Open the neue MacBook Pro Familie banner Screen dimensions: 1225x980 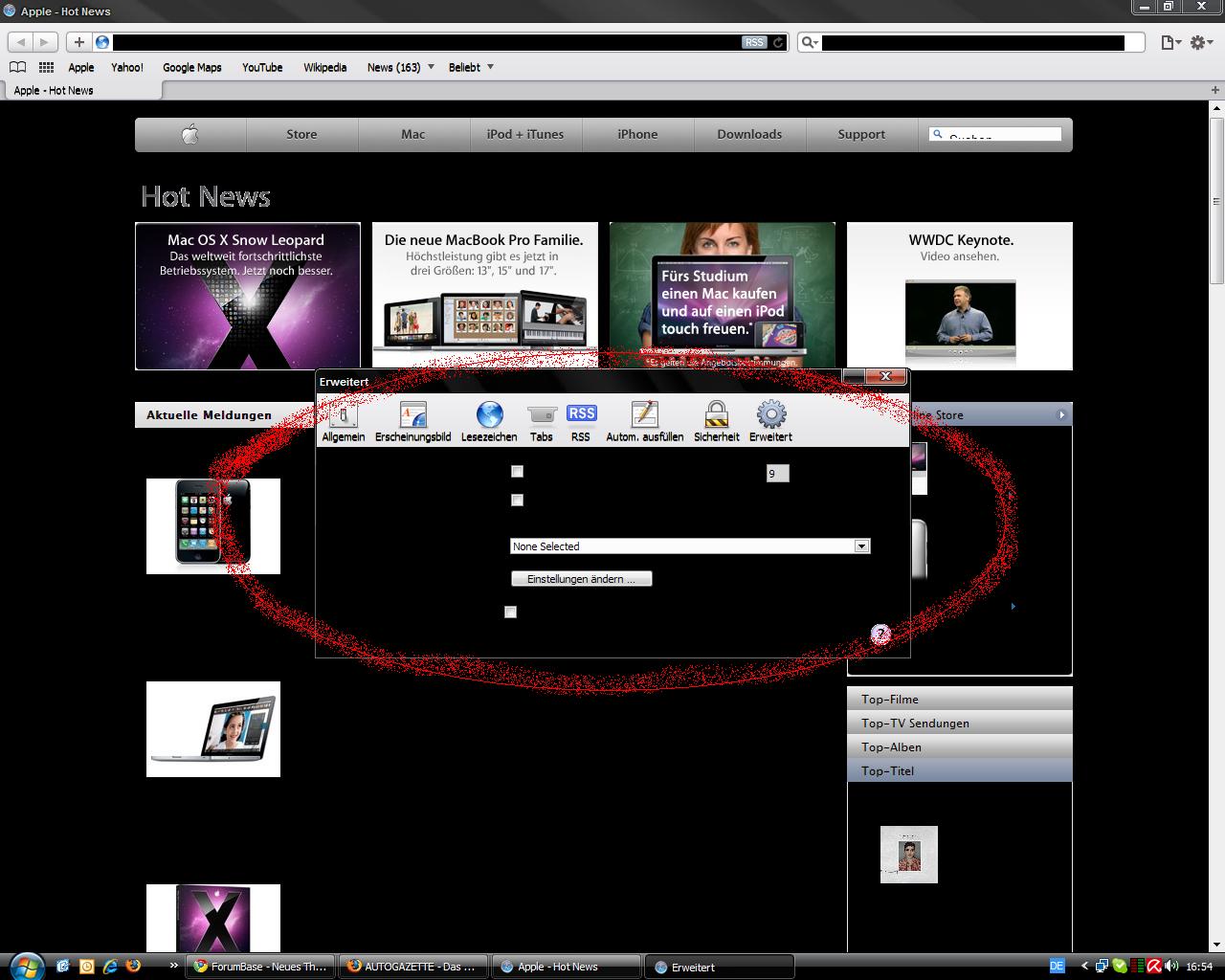(x=485, y=296)
